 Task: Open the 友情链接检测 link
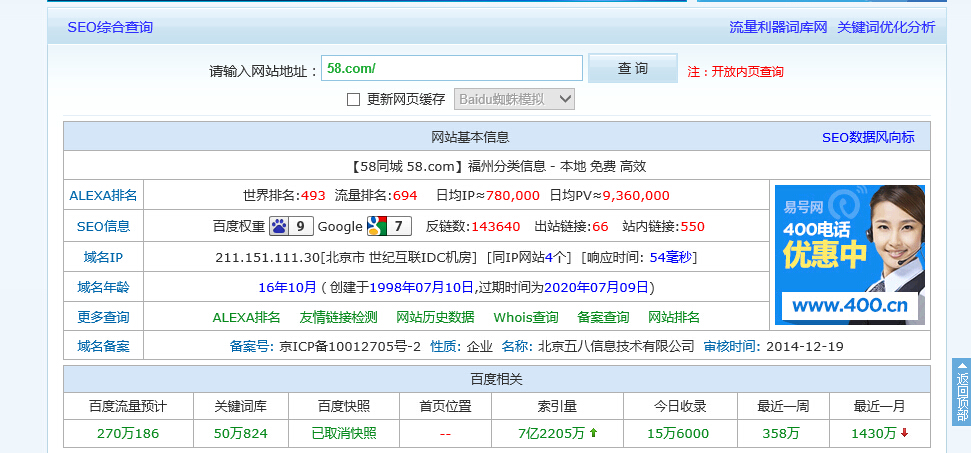[338, 317]
